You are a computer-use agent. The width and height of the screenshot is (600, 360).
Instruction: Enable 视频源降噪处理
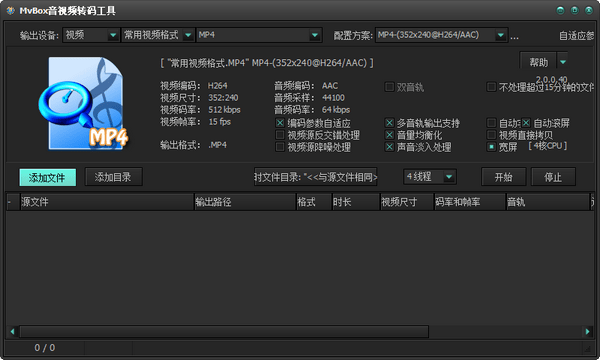coord(280,147)
